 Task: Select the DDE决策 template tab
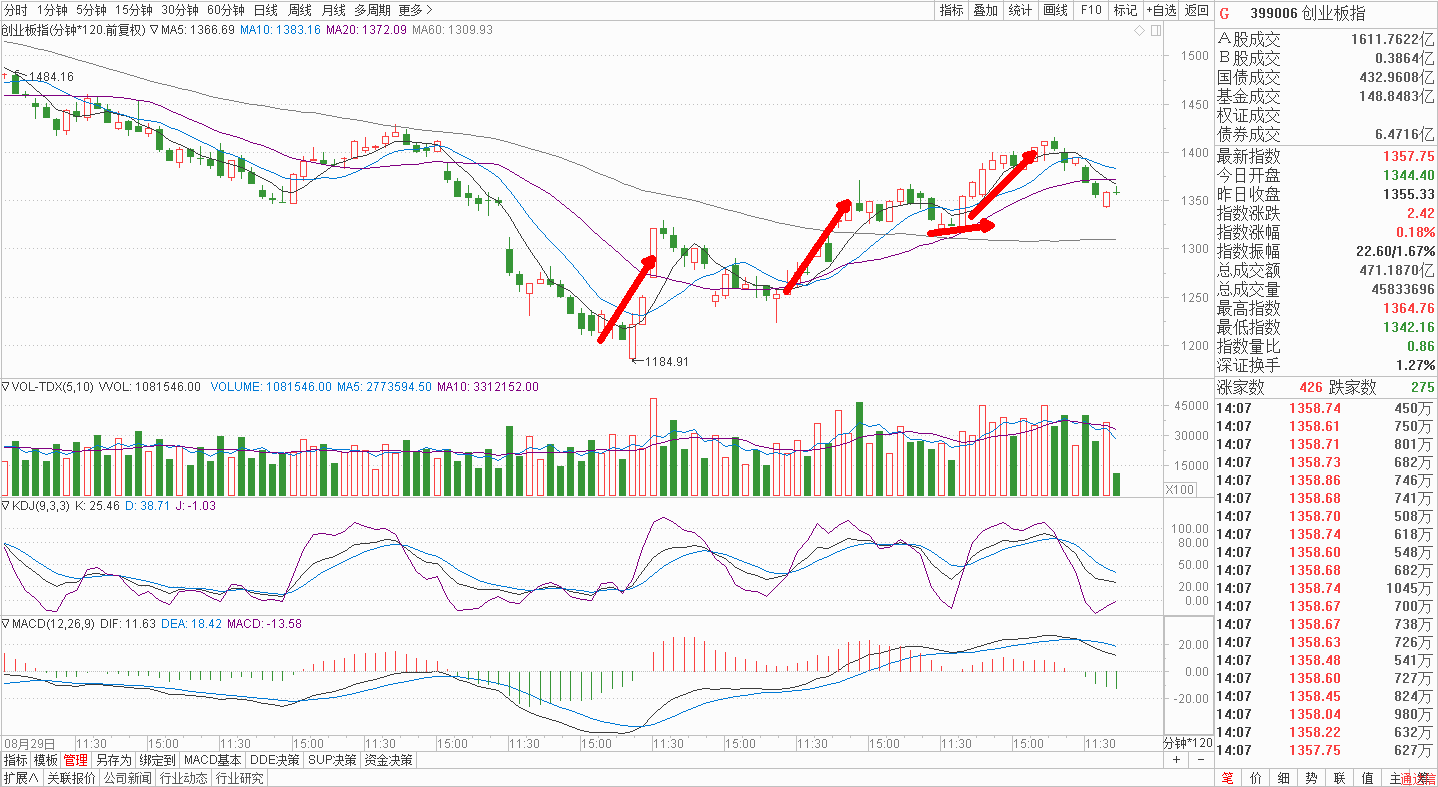[x=275, y=760]
